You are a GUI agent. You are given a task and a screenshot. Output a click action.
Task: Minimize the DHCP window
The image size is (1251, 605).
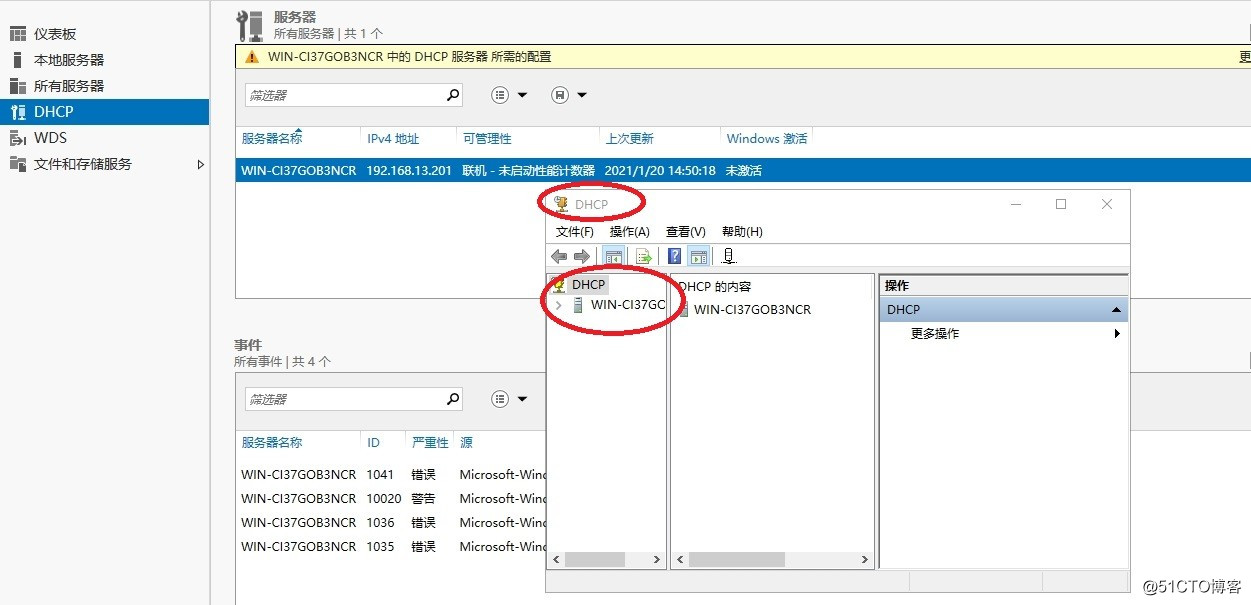point(1015,204)
